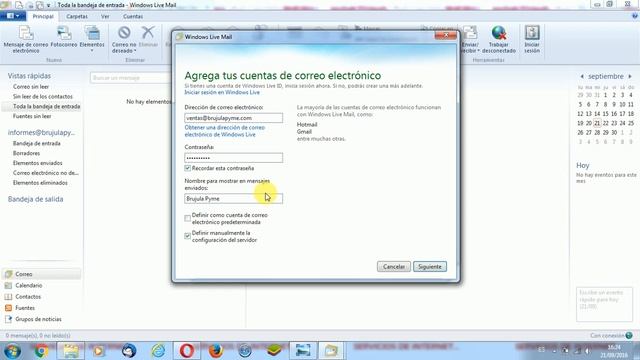This screenshot has height=360, width=640.
Task: Open Elementos eliminados folder
Action: pos(41,182)
